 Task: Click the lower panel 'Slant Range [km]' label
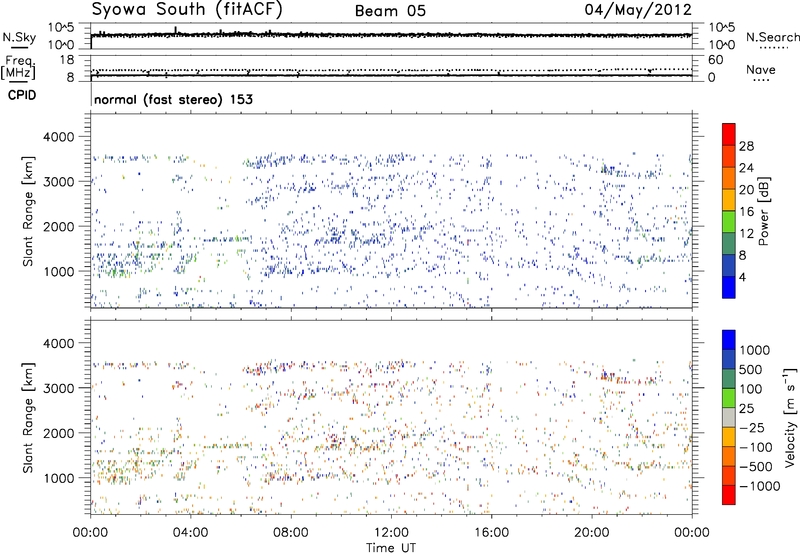[x=28, y=417]
